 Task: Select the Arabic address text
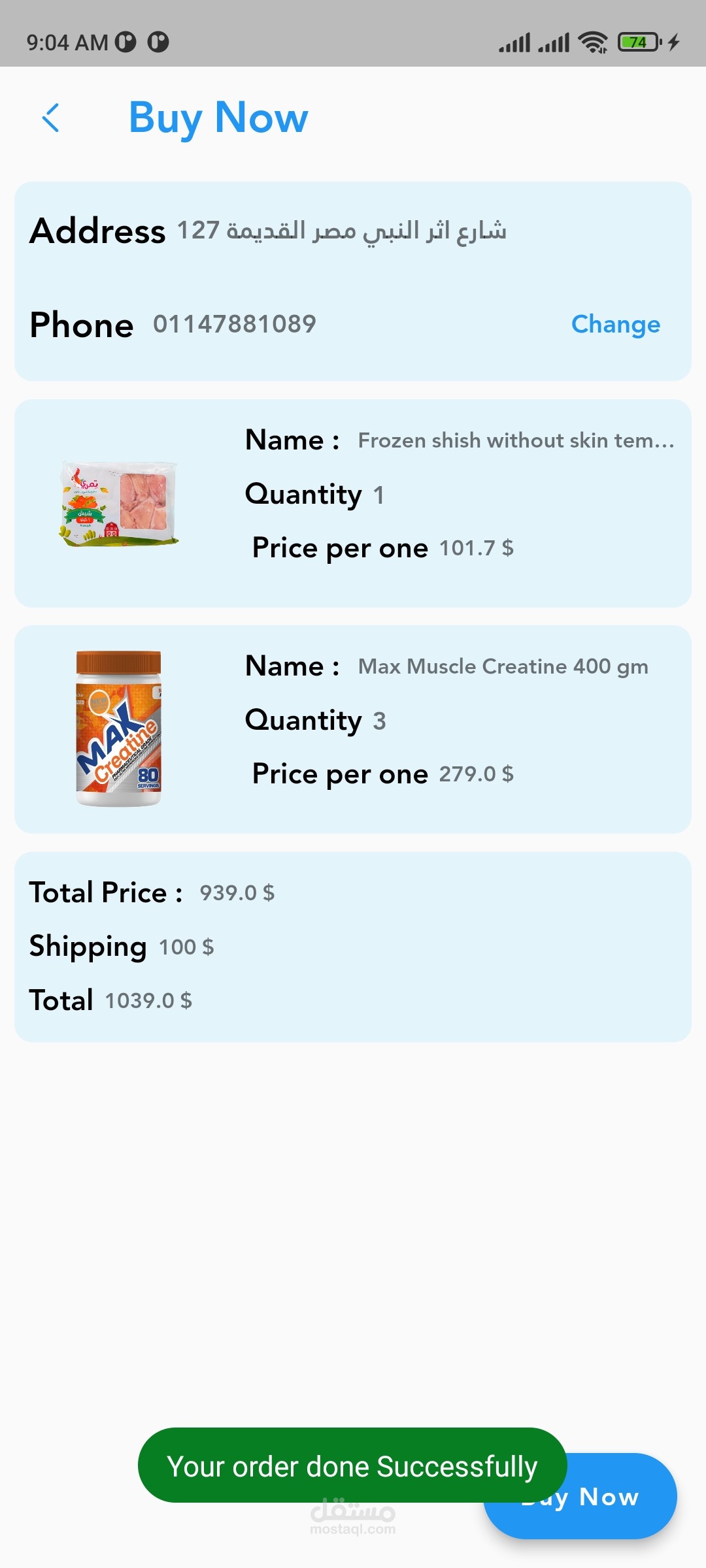pos(342,231)
